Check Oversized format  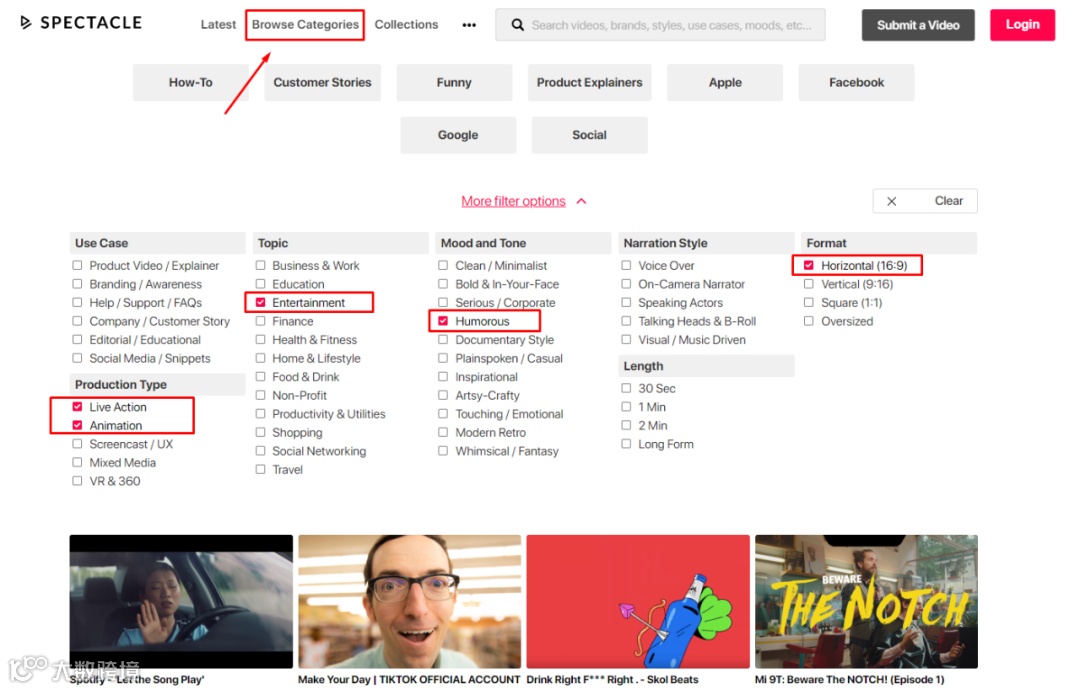(809, 321)
